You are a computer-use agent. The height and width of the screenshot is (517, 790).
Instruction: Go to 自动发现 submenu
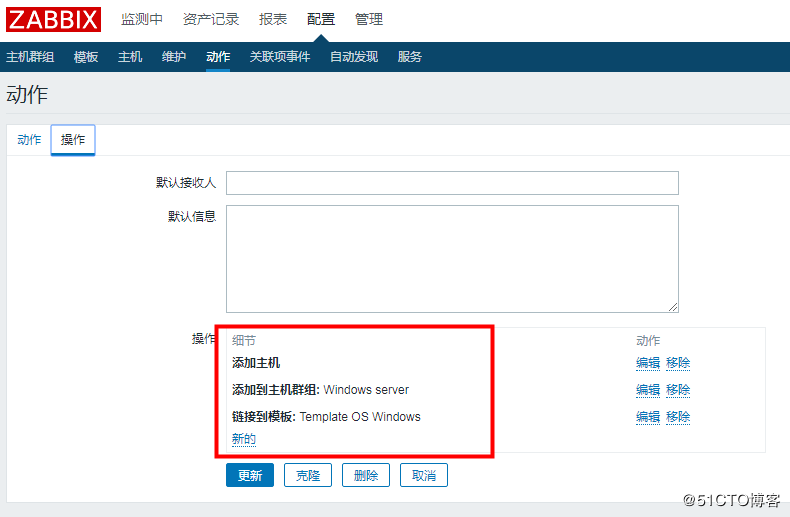pyautogui.click(x=354, y=57)
